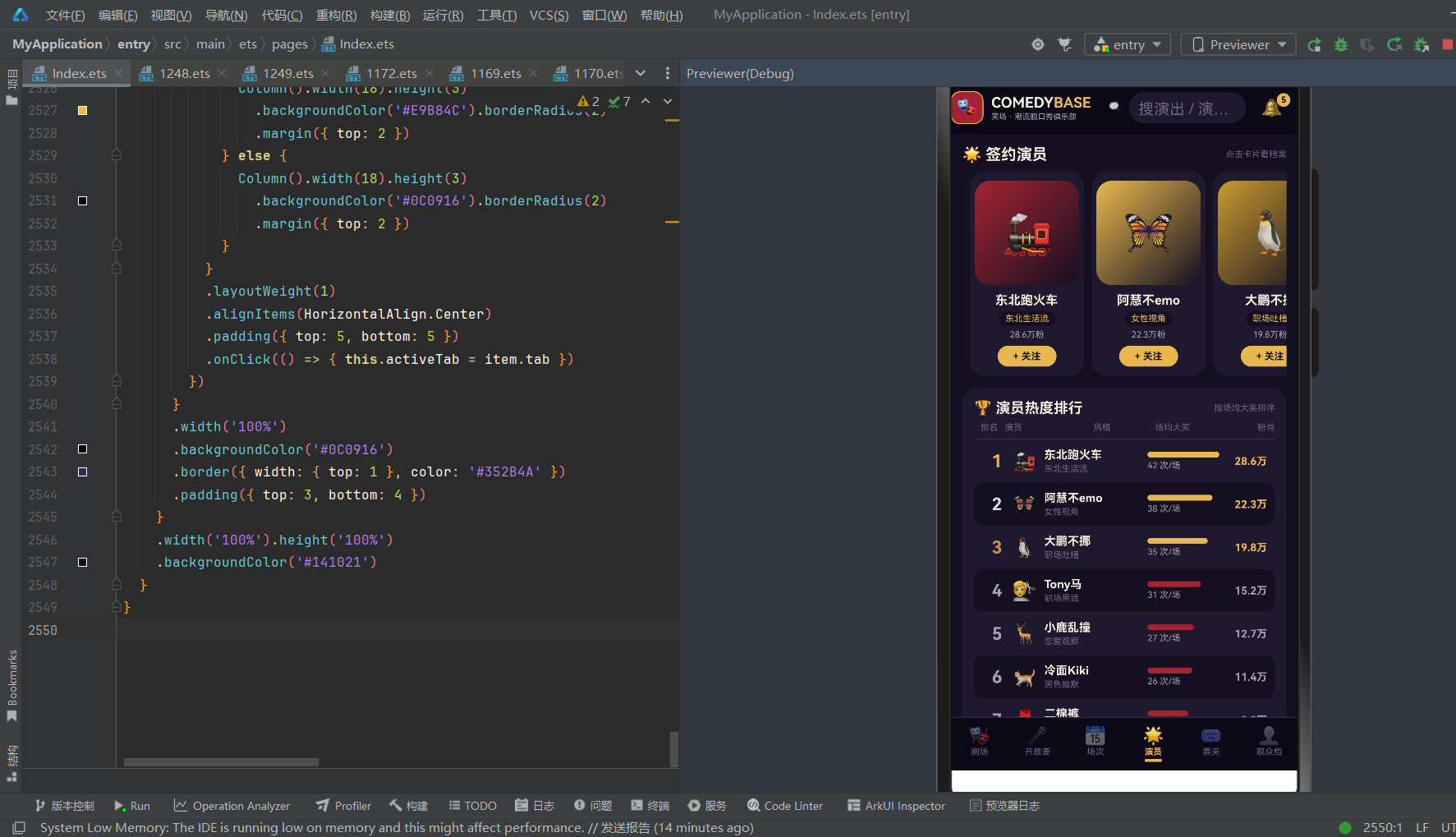
Task: Open the Code Linter tool window
Action: coord(785,806)
